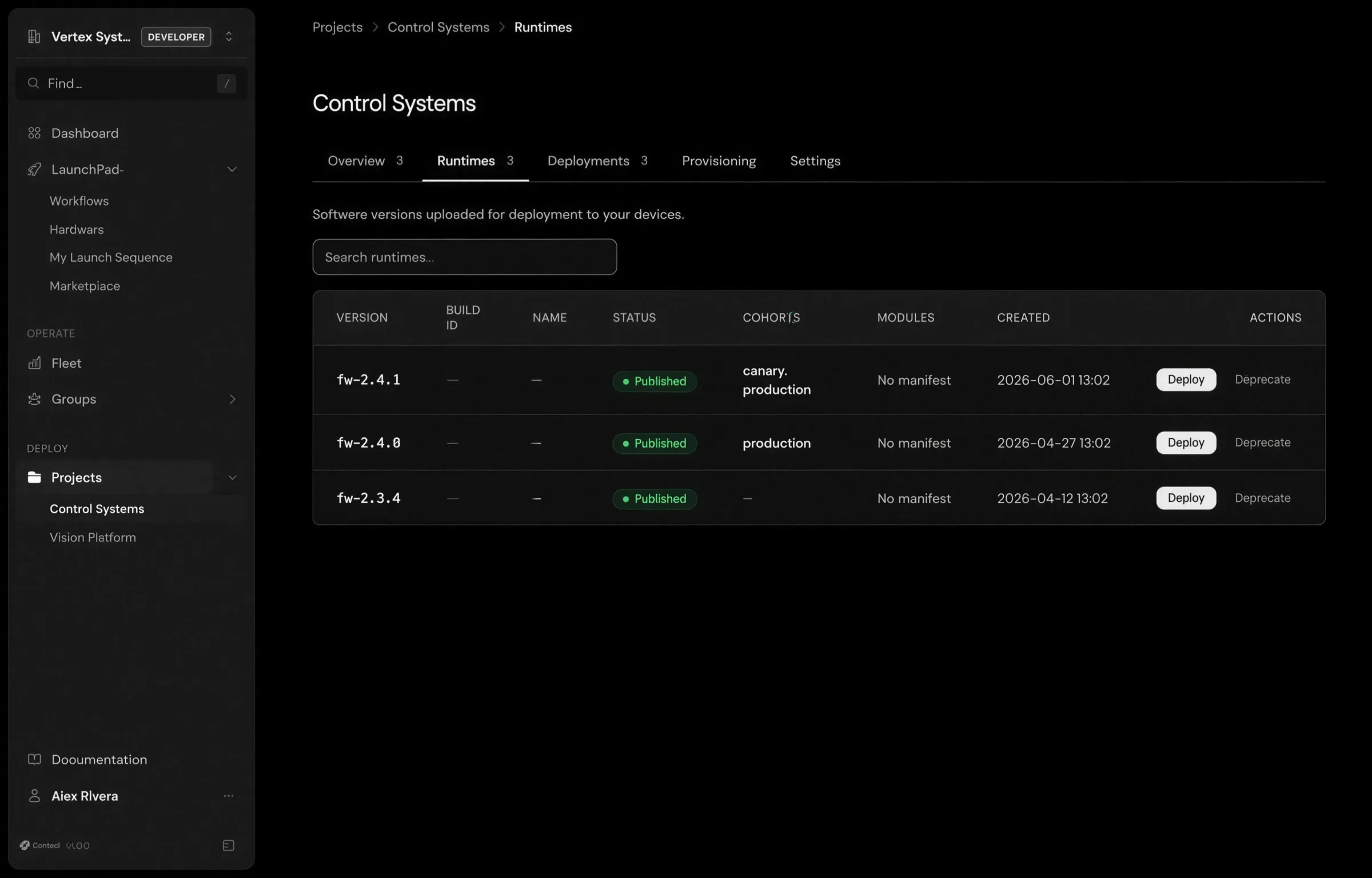Deploy runtime fw-2.4.0
The image size is (1372, 878).
click(x=1186, y=442)
